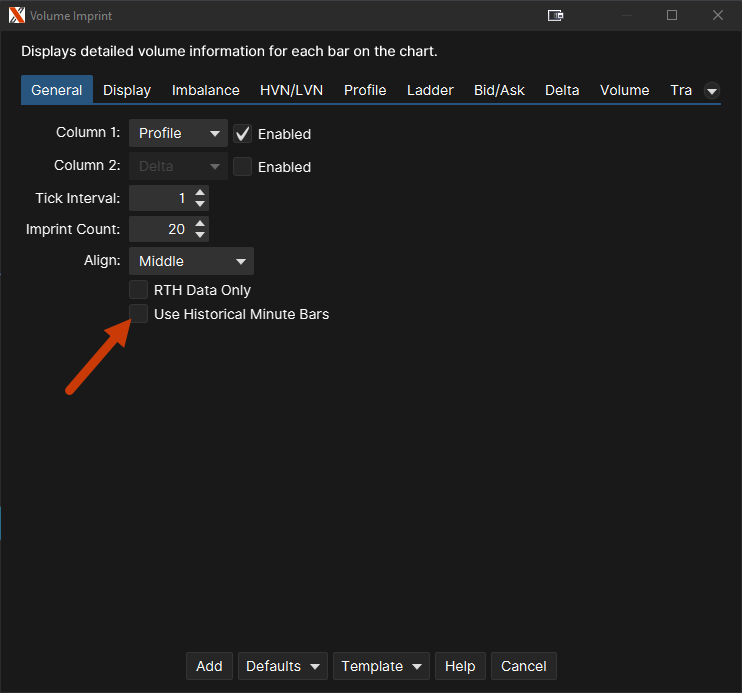The image size is (742, 693).
Task: Switch to the Imbalance tab
Action: pyautogui.click(x=205, y=90)
